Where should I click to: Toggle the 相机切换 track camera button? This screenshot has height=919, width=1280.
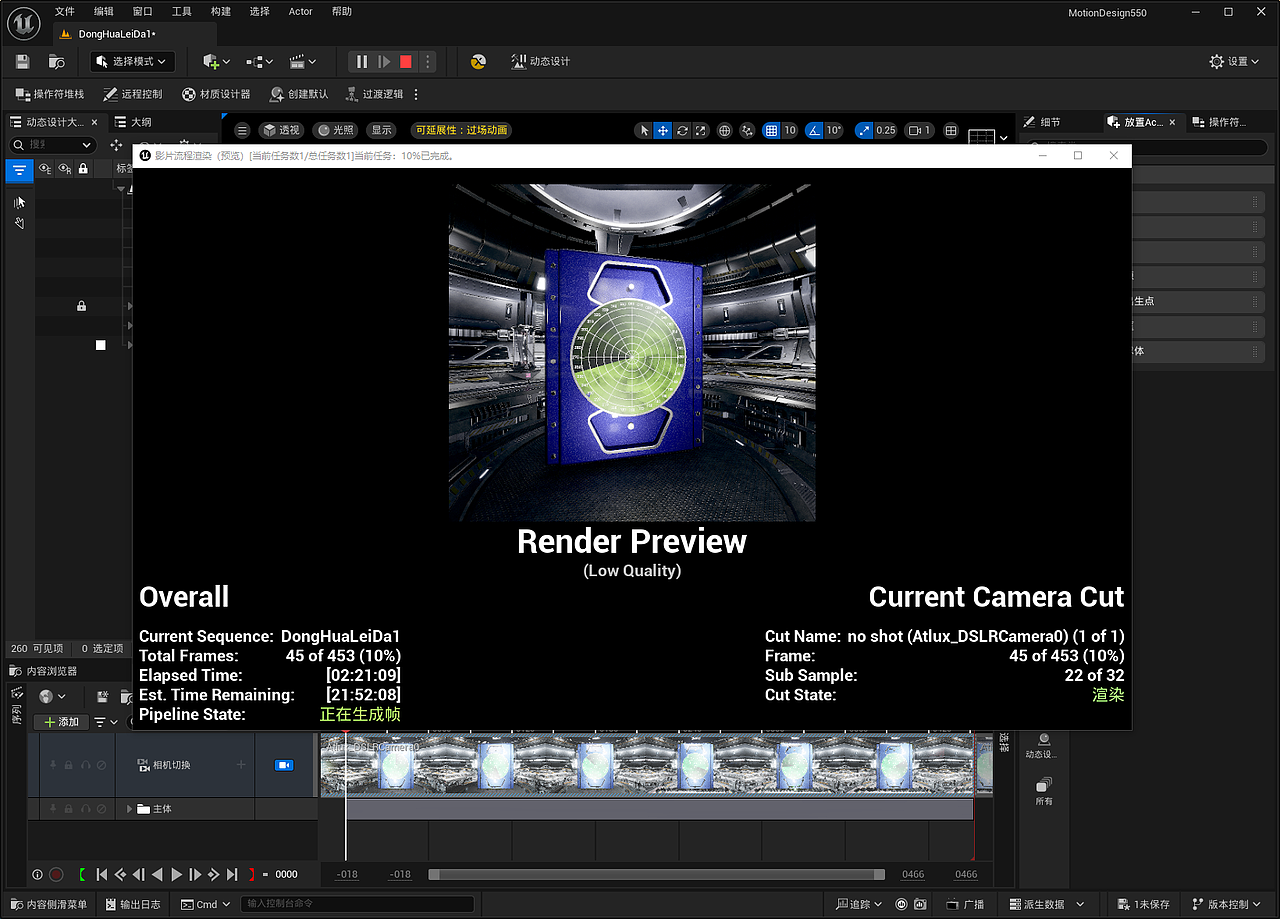tap(284, 765)
